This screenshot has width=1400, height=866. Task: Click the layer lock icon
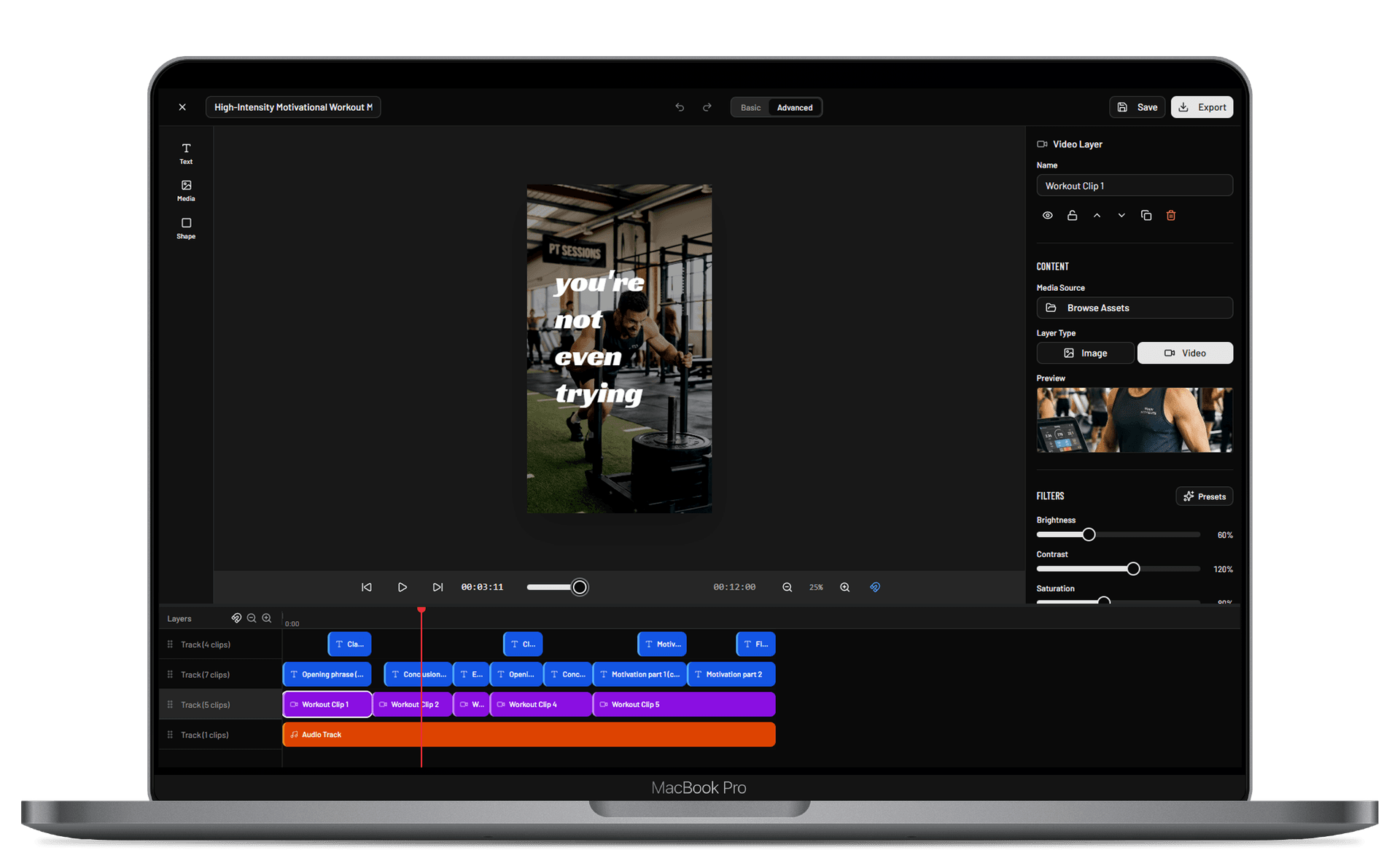1072,215
